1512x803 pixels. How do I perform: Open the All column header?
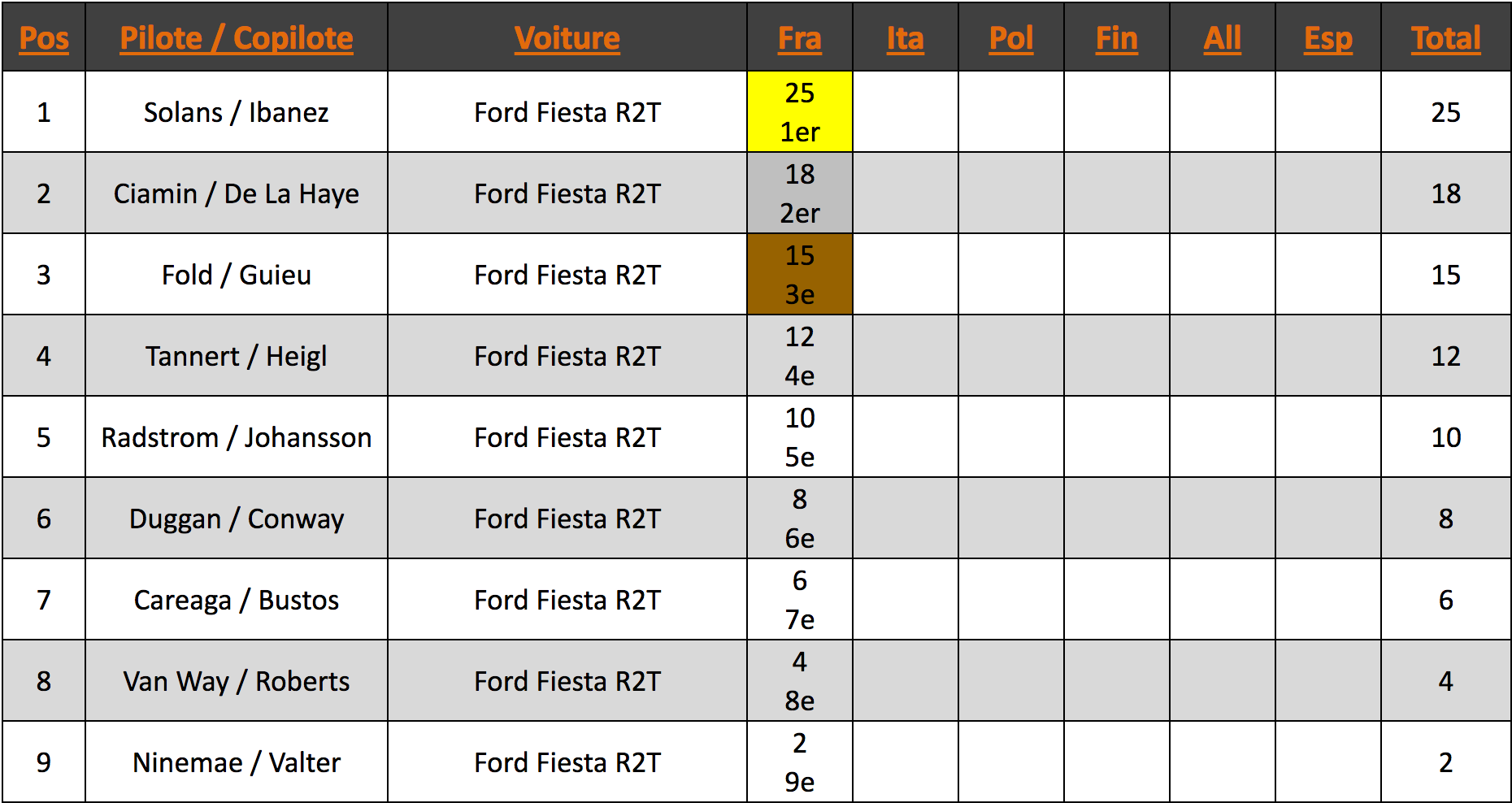(x=1223, y=38)
